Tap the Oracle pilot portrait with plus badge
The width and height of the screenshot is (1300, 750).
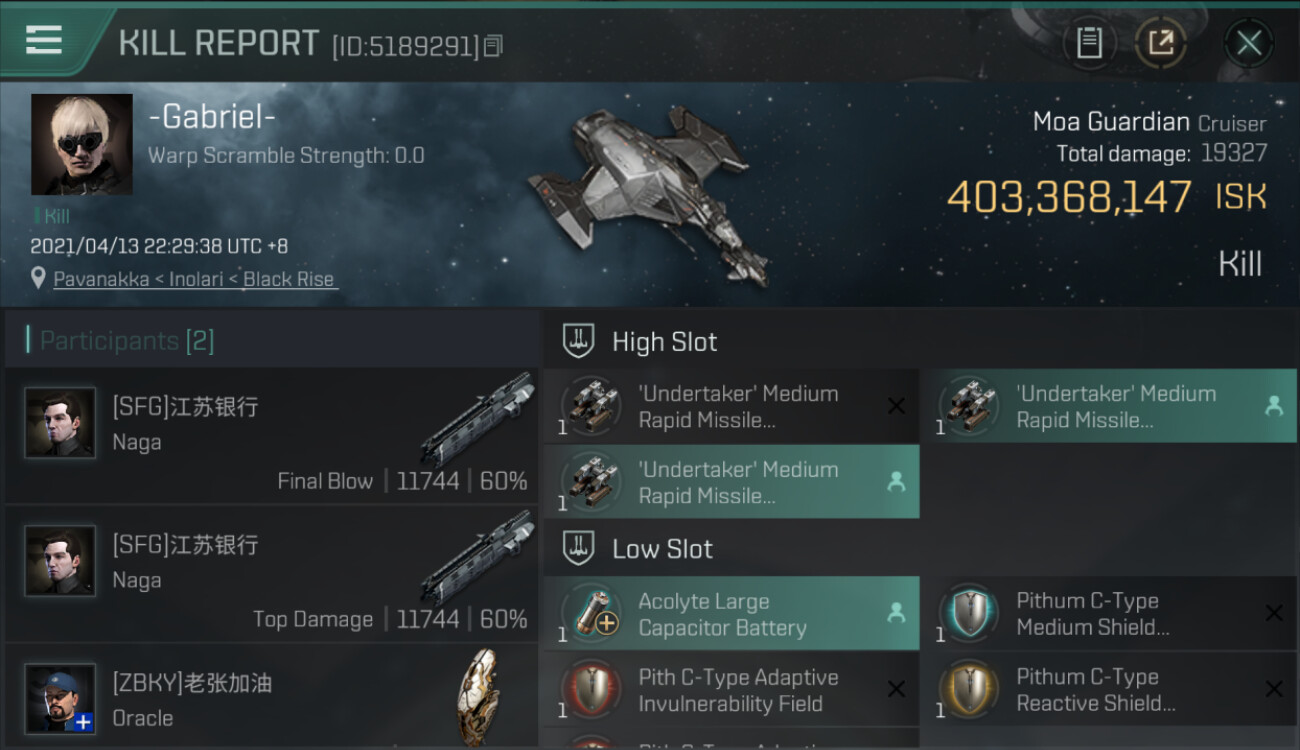click(x=60, y=697)
